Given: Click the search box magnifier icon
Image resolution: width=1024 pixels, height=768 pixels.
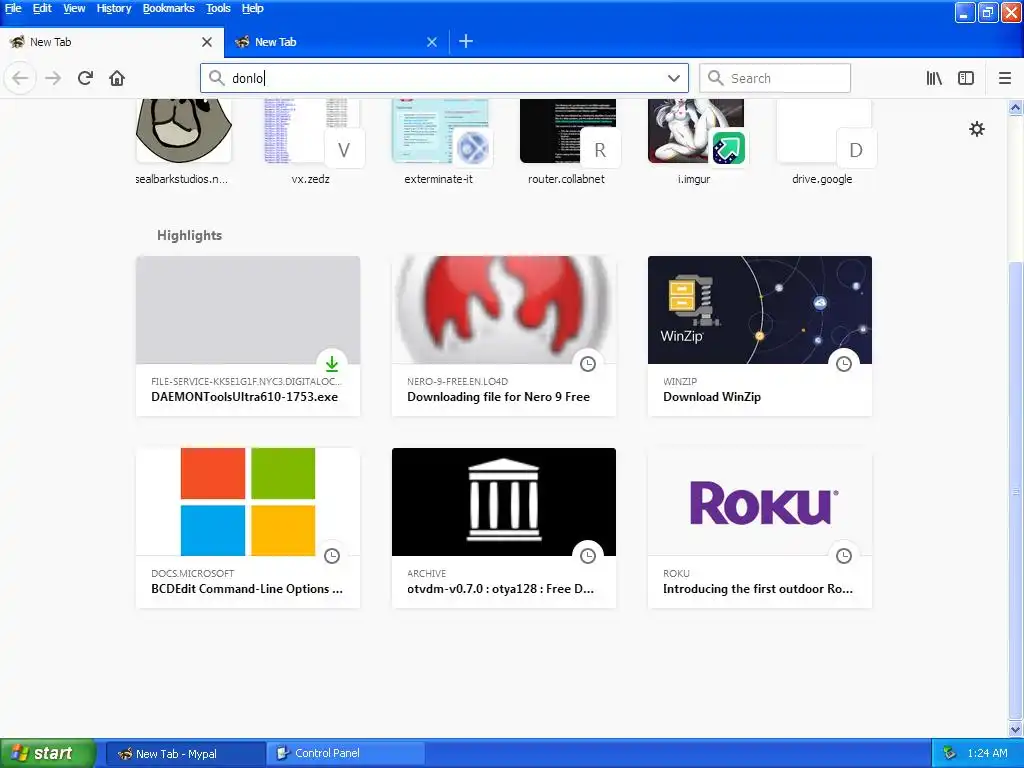Looking at the screenshot, I should pyautogui.click(x=716, y=78).
